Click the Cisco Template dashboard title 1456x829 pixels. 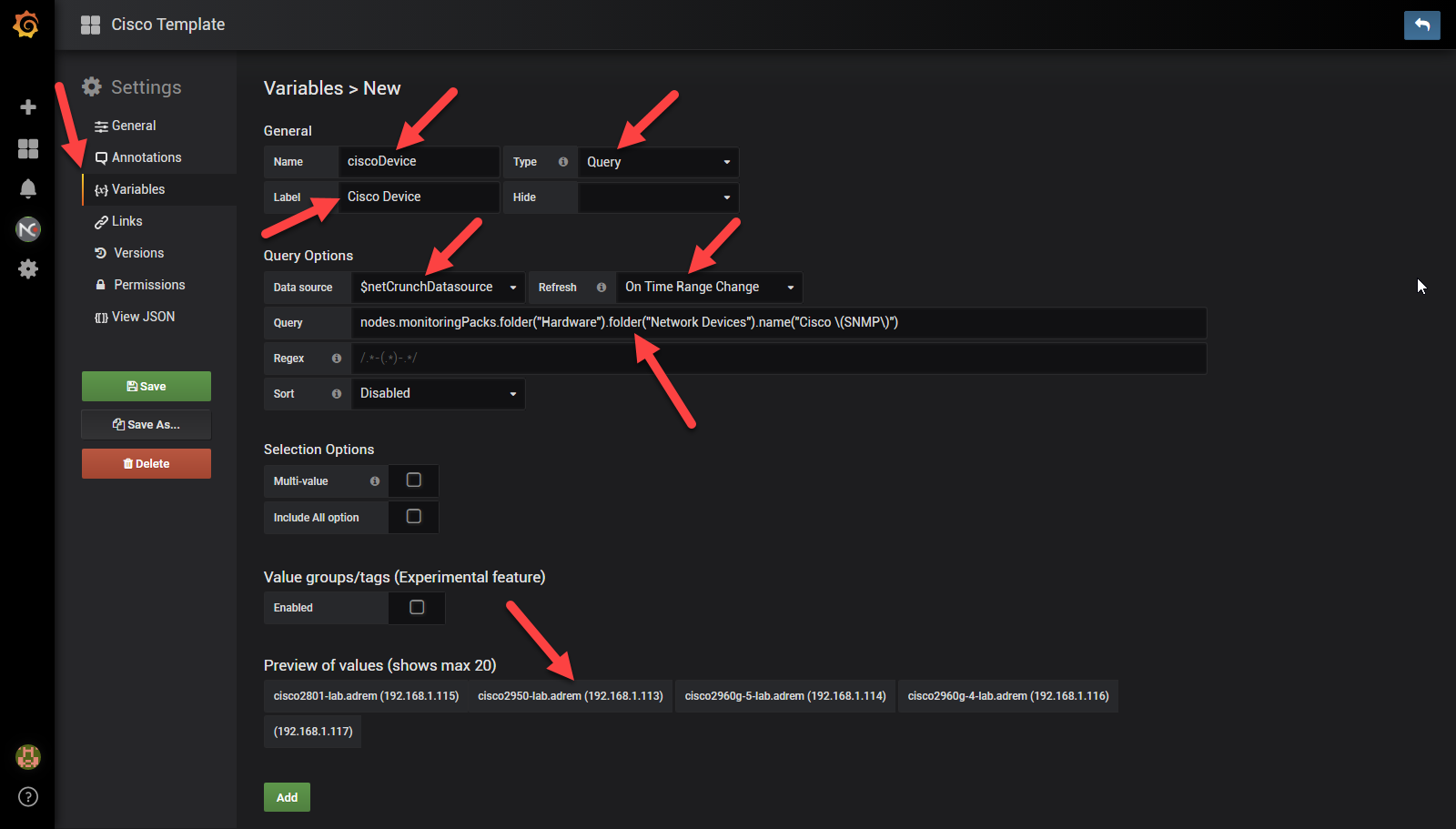click(168, 25)
